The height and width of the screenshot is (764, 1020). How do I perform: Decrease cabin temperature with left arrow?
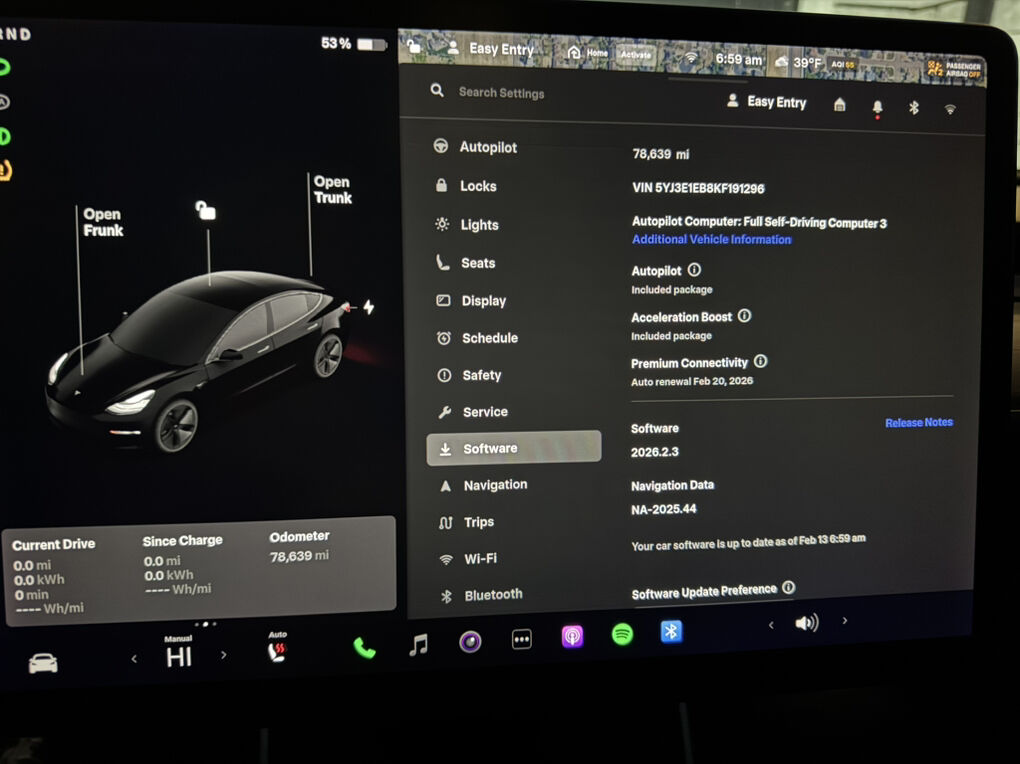tap(135, 658)
